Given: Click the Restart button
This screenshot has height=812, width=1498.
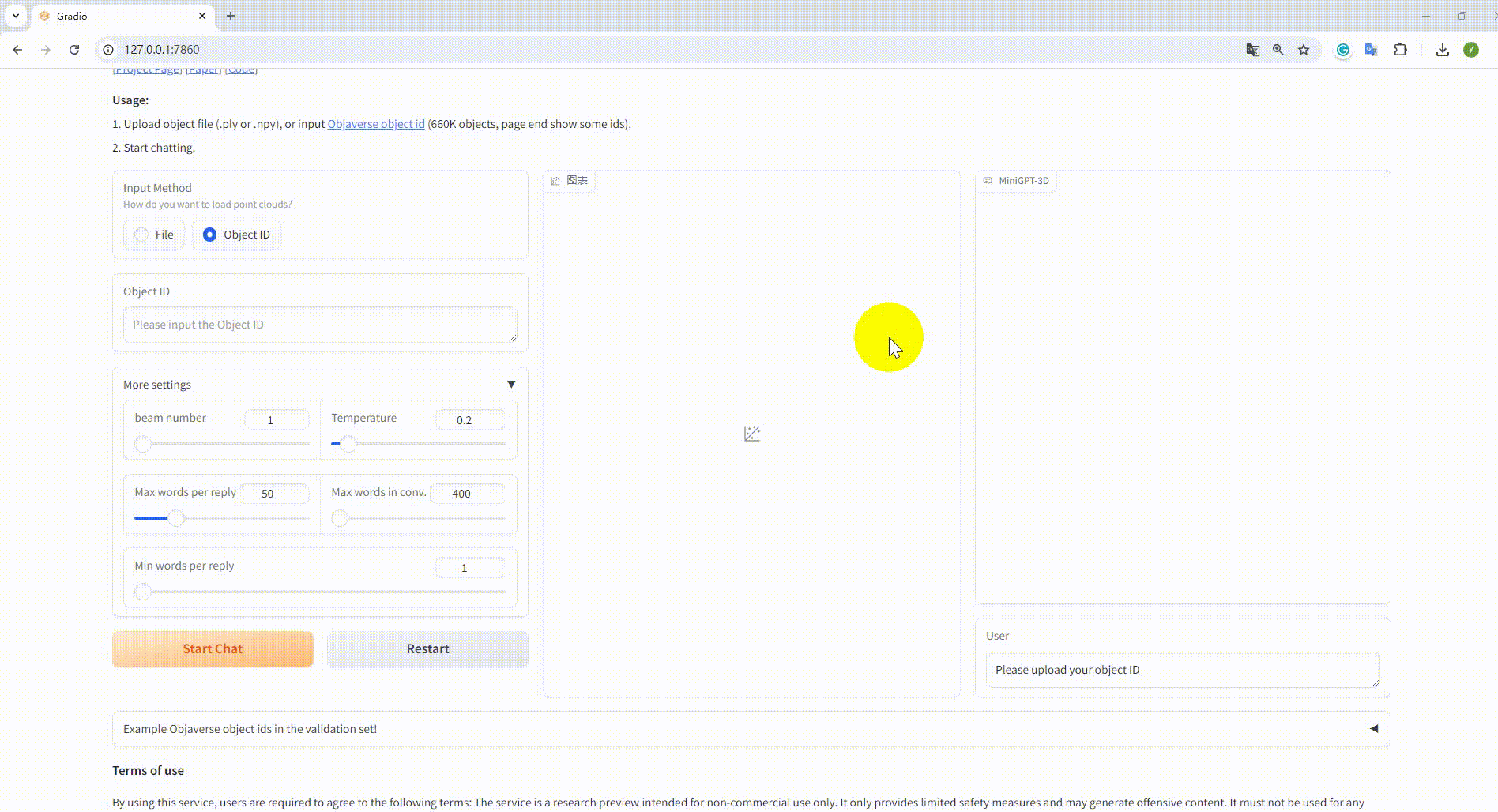Looking at the screenshot, I should [x=427, y=648].
